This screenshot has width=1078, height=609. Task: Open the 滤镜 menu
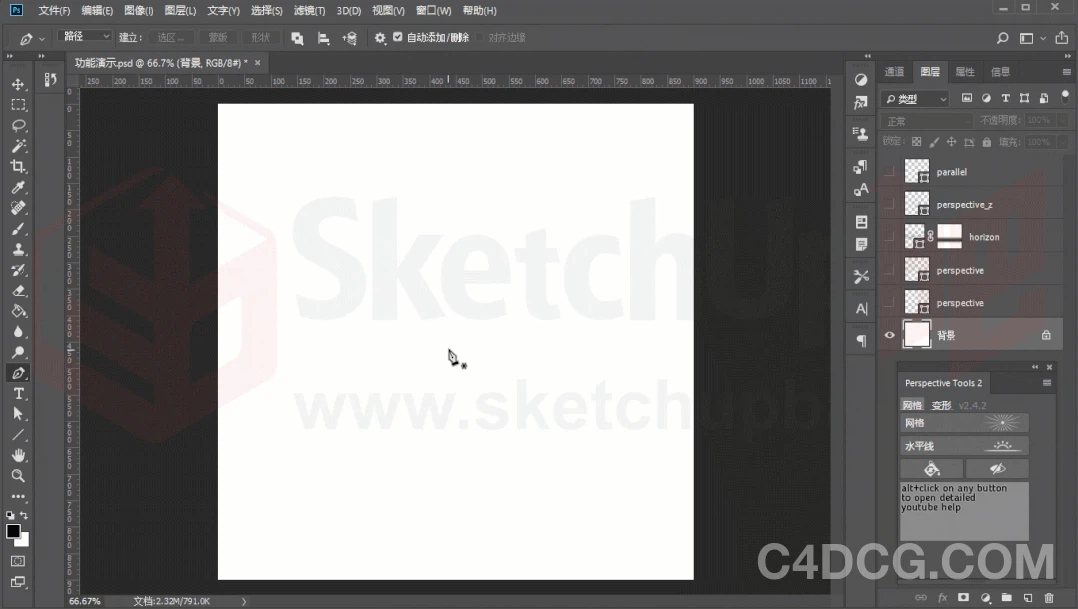click(308, 11)
